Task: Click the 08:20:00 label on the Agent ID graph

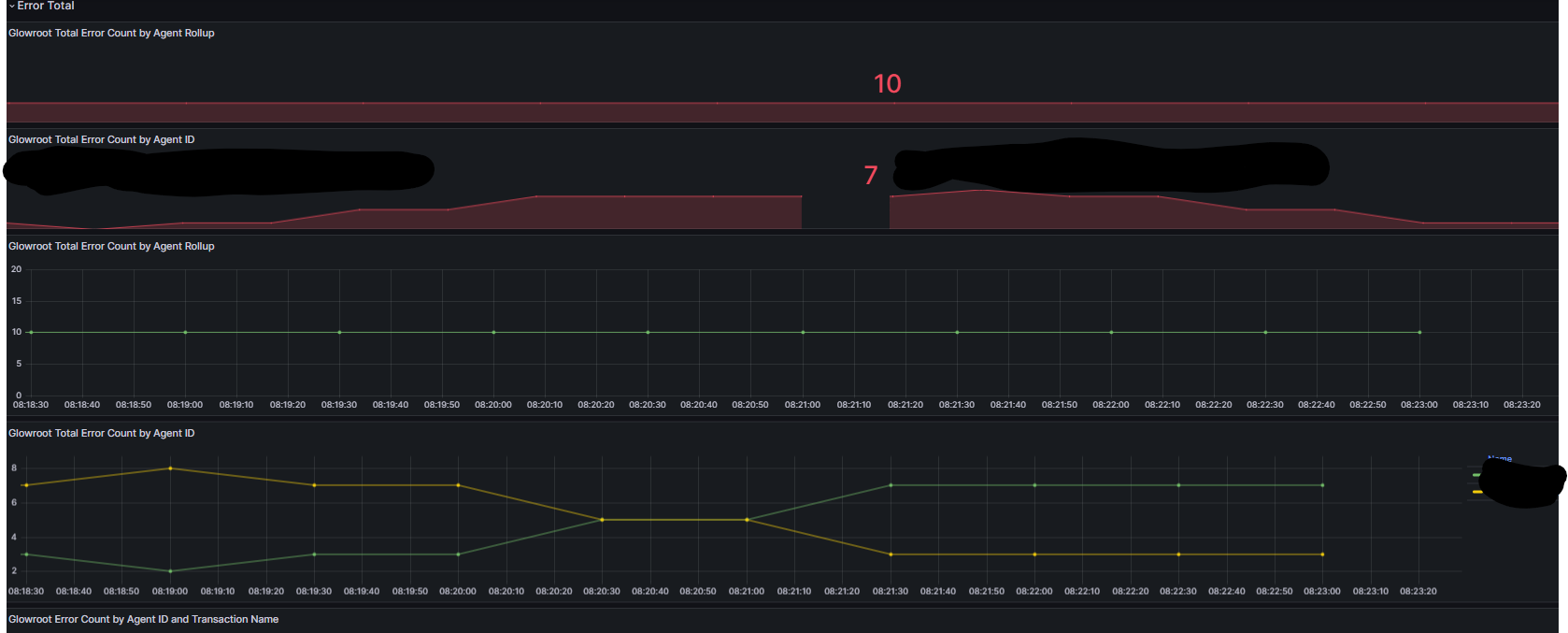Action: 458,591
